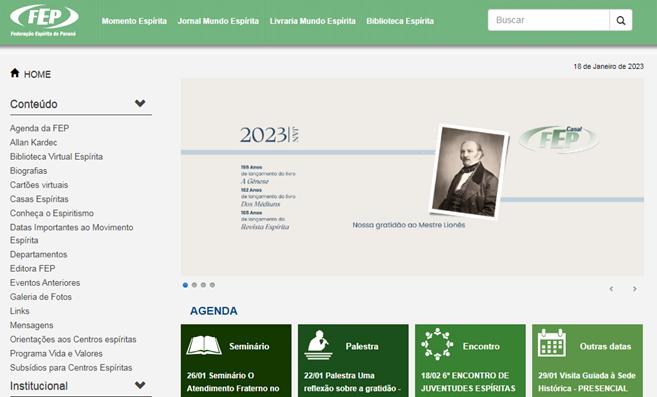Viewport: 657px width, 397px height.
Task: Open the Encontro people-circle icon card
Action: click(437, 345)
